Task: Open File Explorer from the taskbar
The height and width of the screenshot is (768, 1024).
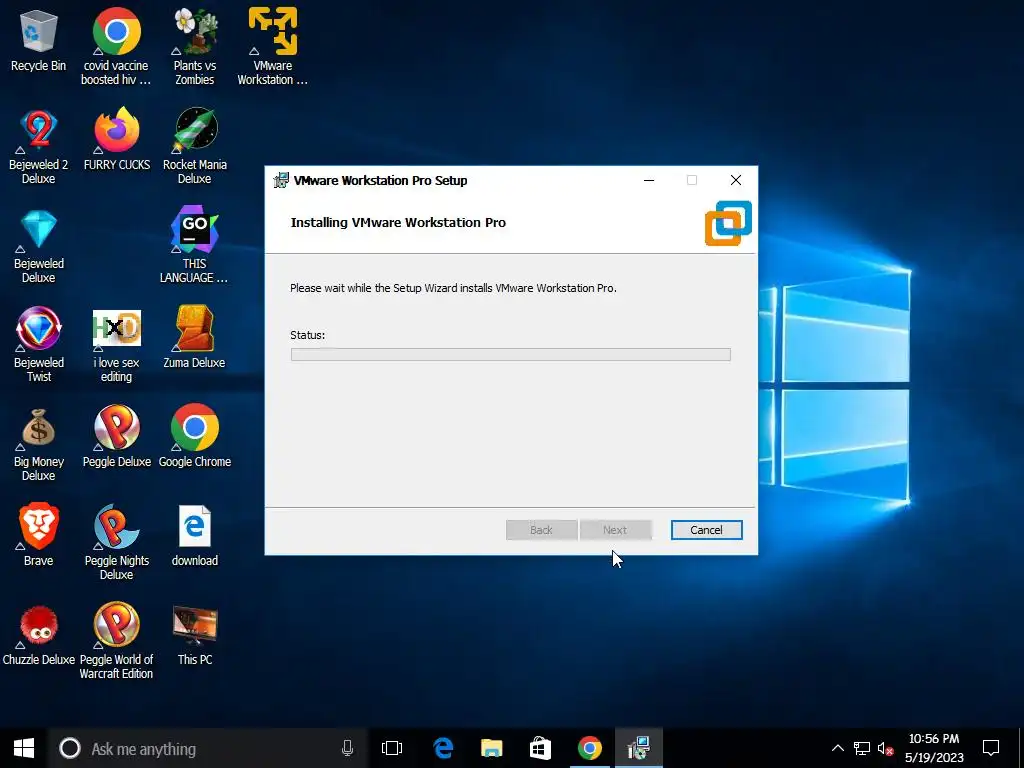Action: coord(491,748)
